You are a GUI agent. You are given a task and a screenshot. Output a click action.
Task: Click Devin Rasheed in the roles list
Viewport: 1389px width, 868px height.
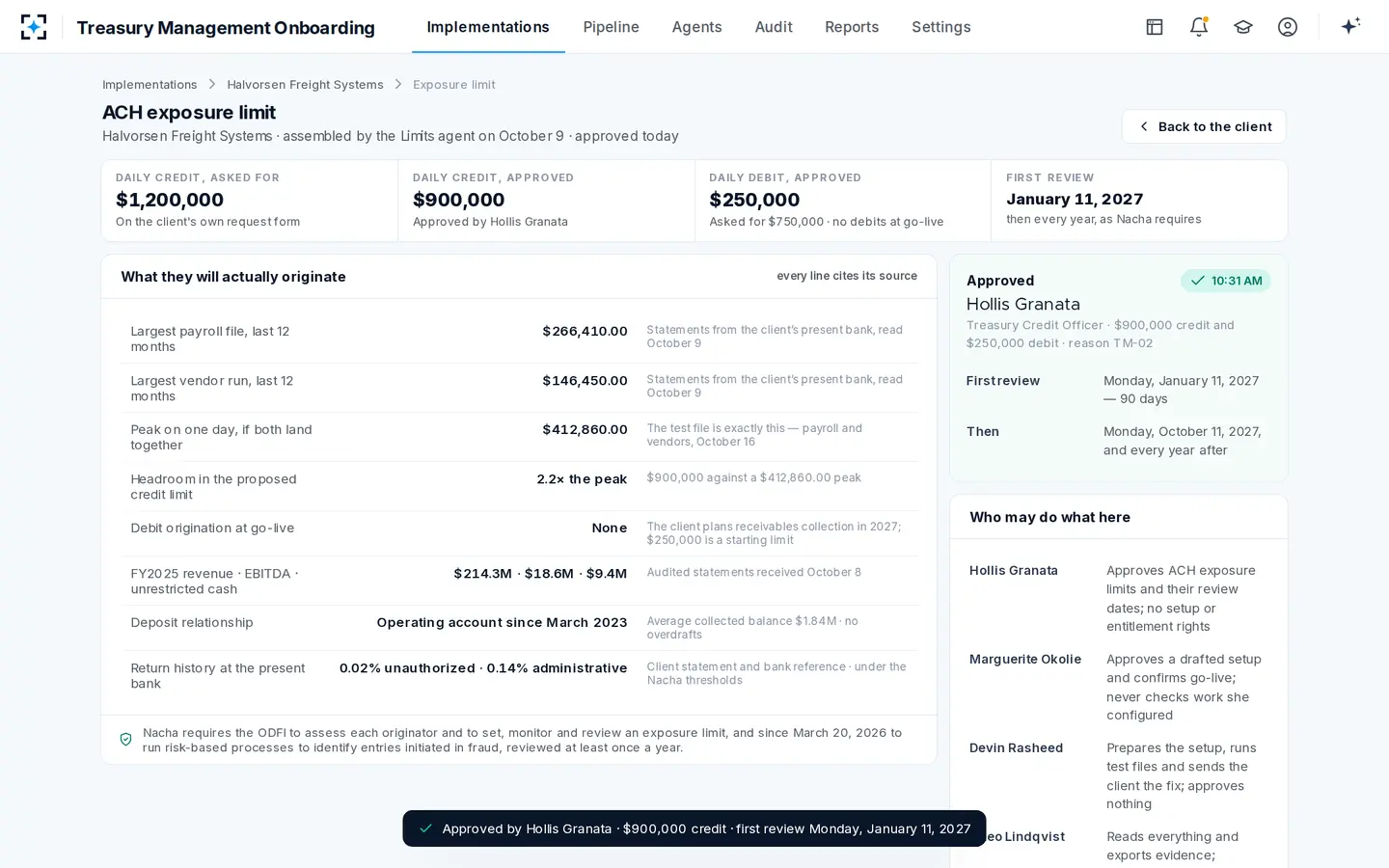pyautogui.click(x=1016, y=747)
